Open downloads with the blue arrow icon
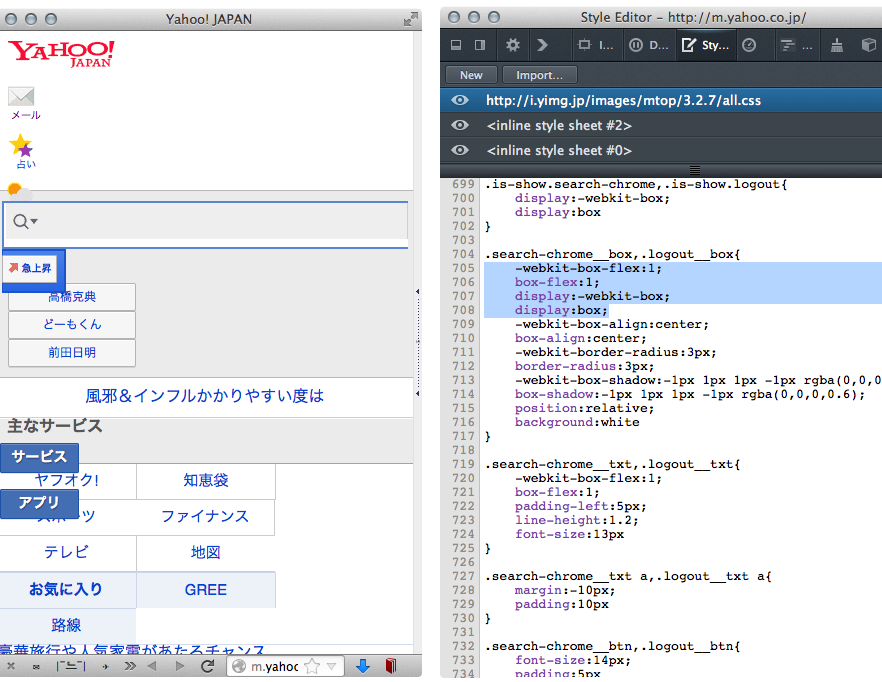This screenshot has width=882, height=682. click(x=363, y=667)
